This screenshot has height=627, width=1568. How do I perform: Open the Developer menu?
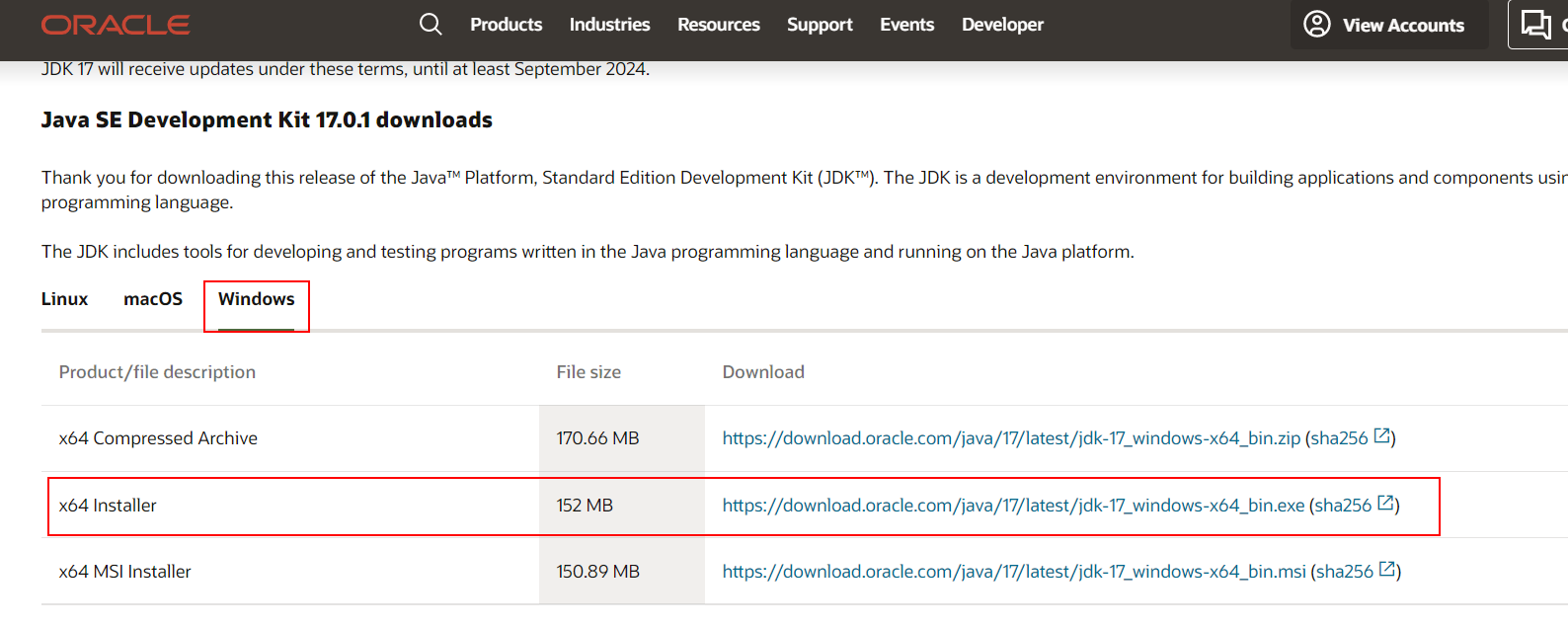coord(1002,25)
